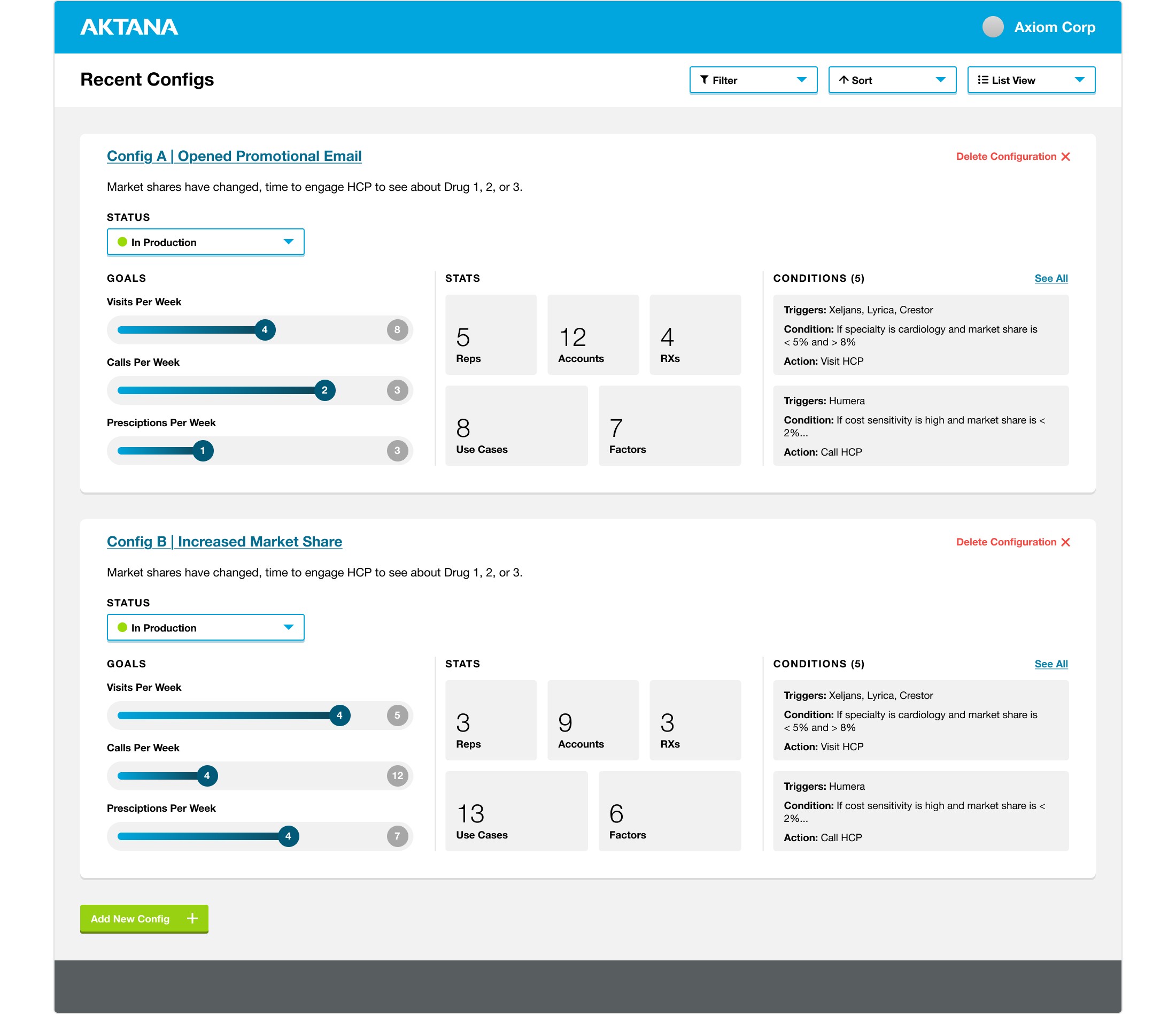
Task: Click See All conditions in Config B
Action: pos(1051,664)
